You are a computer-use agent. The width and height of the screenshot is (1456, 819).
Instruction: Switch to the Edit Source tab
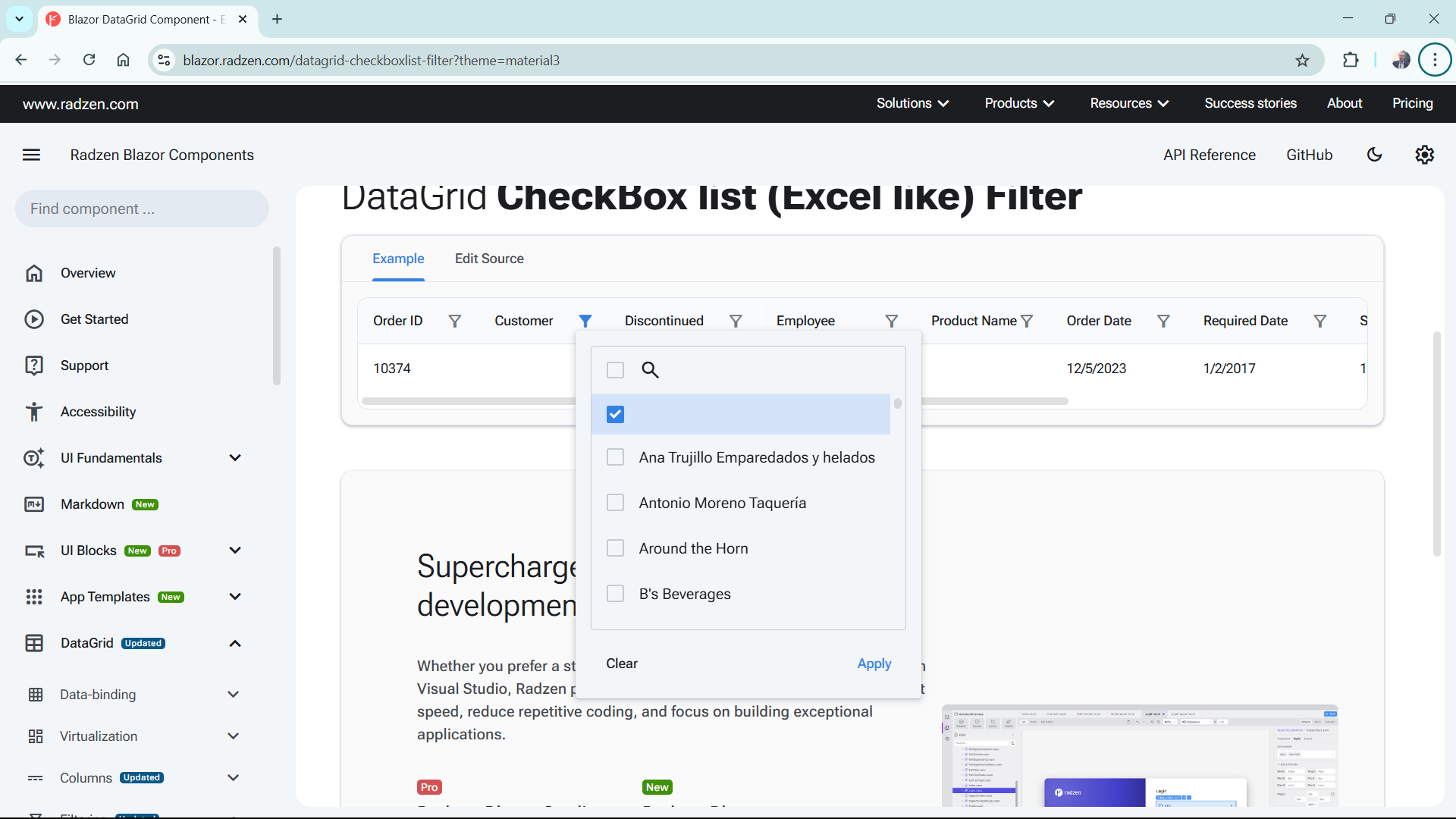(489, 259)
